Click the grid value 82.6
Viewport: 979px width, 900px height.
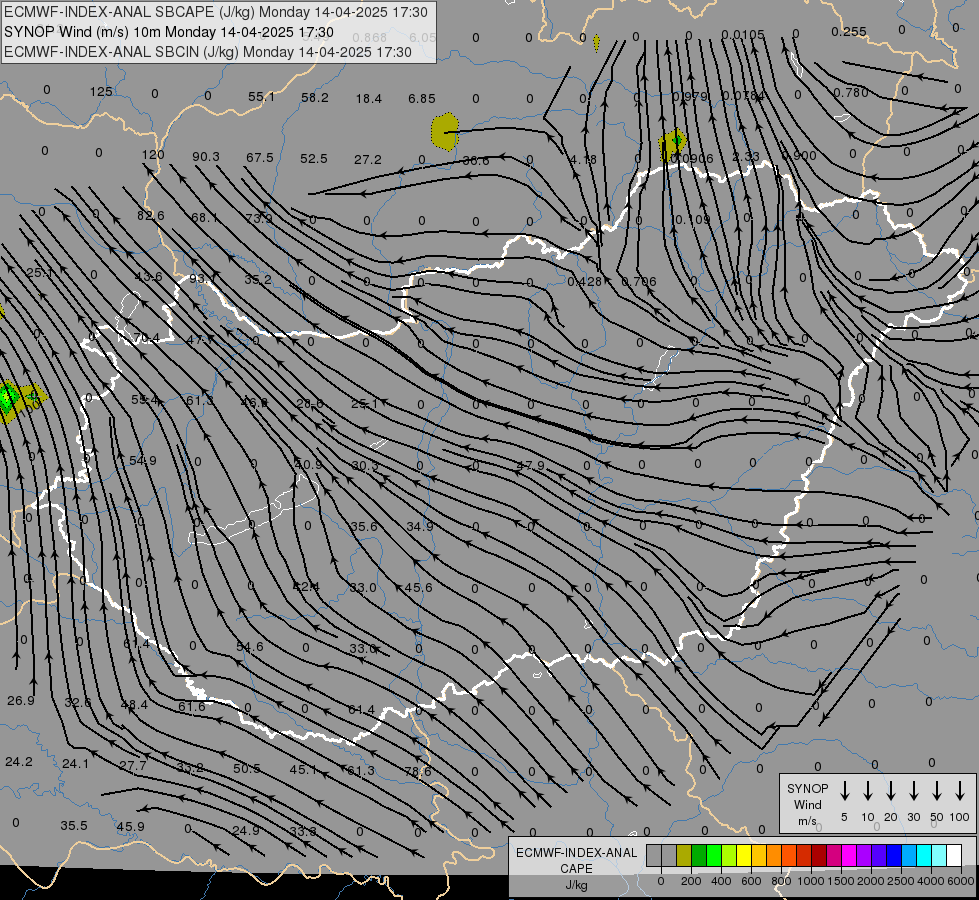tap(150, 215)
